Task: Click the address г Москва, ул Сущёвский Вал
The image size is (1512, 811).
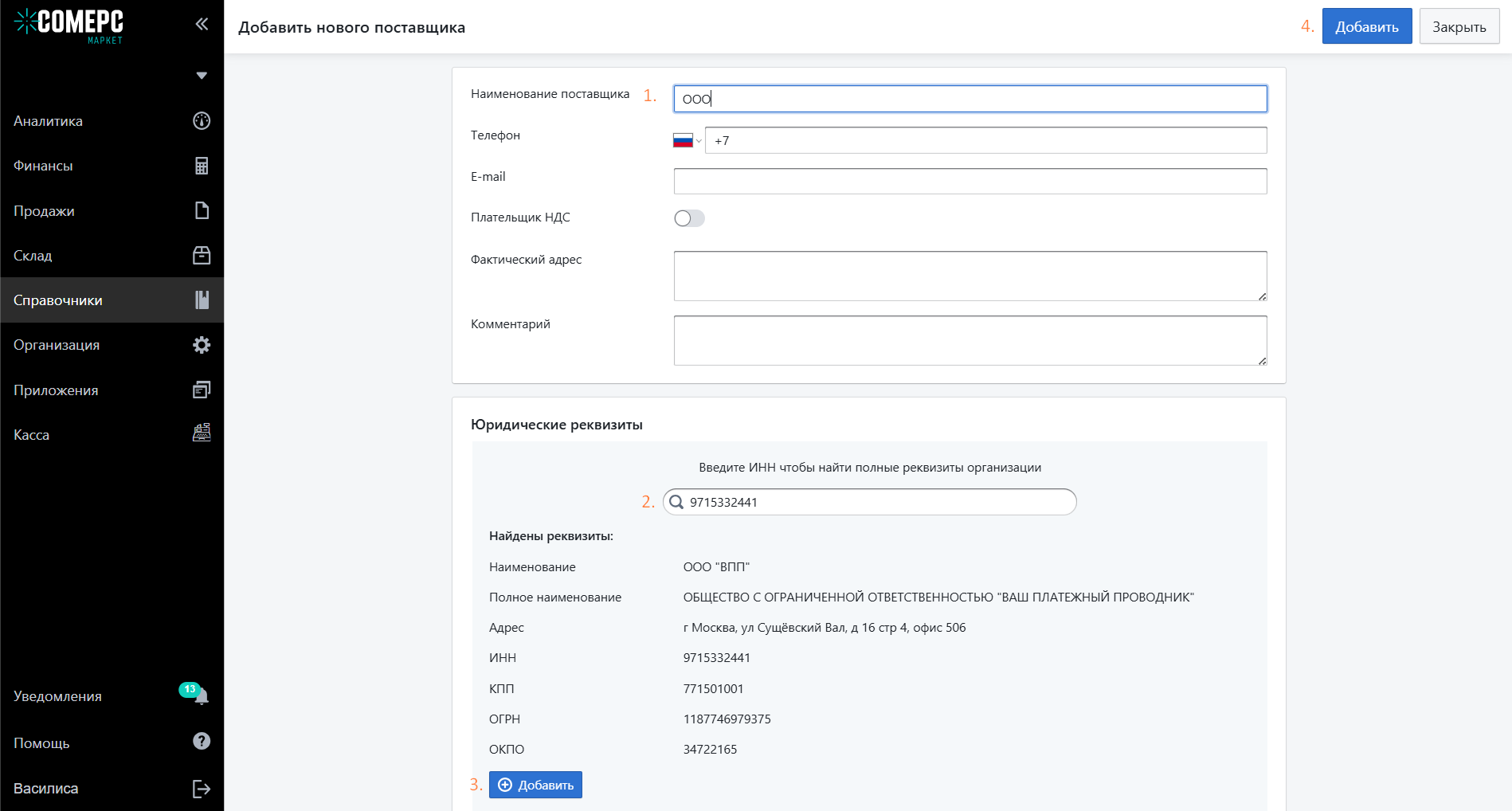Action: tap(825, 628)
